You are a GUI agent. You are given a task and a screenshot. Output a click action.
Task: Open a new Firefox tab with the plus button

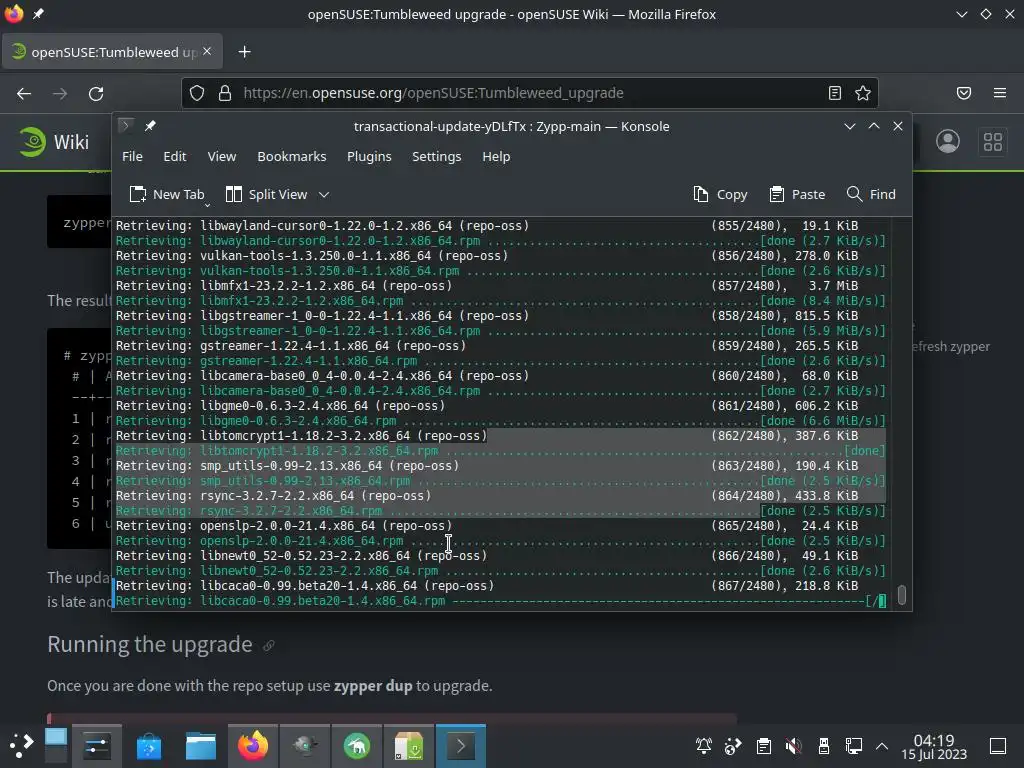pos(244,52)
